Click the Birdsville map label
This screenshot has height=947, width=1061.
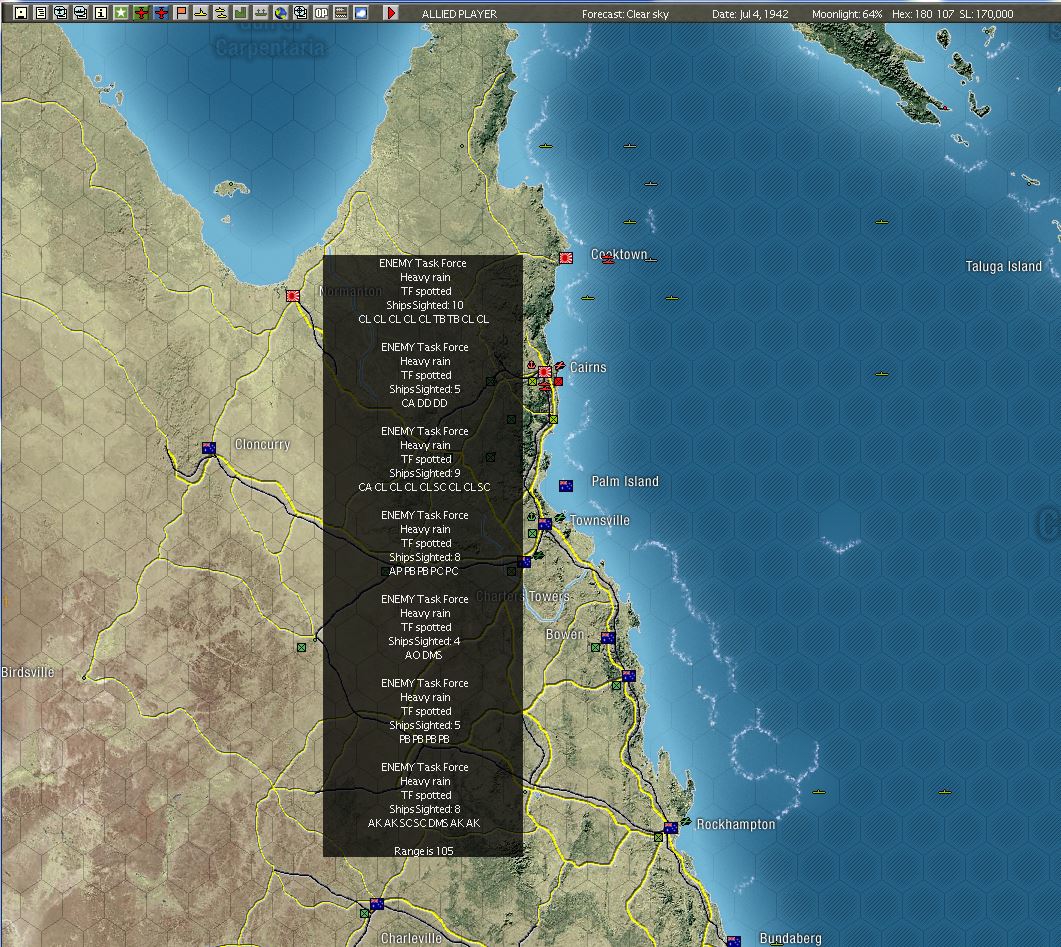click(x=28, y=672)
